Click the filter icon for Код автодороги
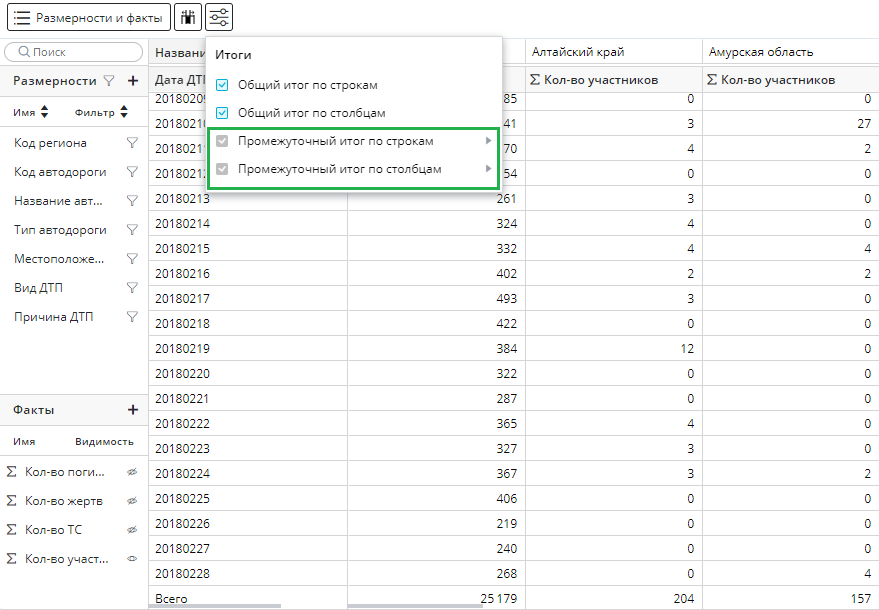879x610 pixels. pyautogui.click(x=131, y=172)
